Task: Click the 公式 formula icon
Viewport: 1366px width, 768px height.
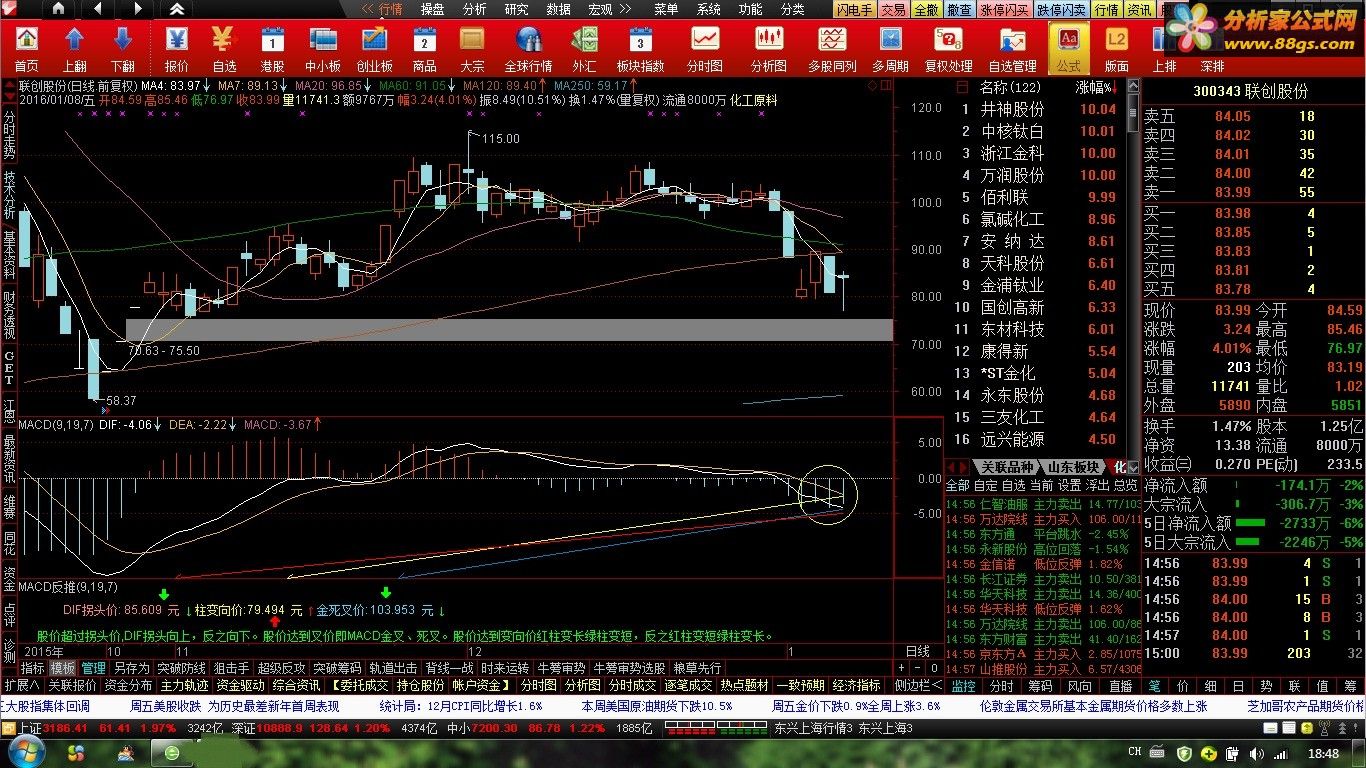Action: click(1068, 48)
